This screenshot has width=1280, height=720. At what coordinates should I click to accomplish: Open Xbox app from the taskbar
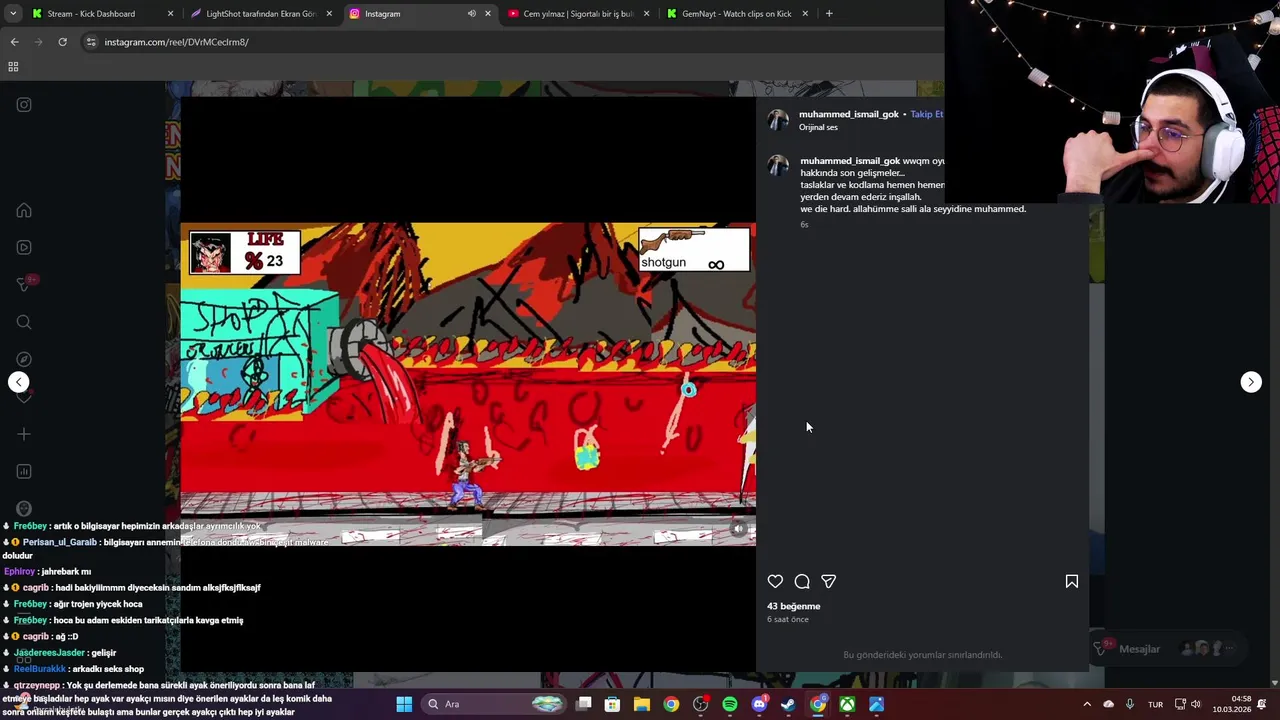(x=847, y=704)
